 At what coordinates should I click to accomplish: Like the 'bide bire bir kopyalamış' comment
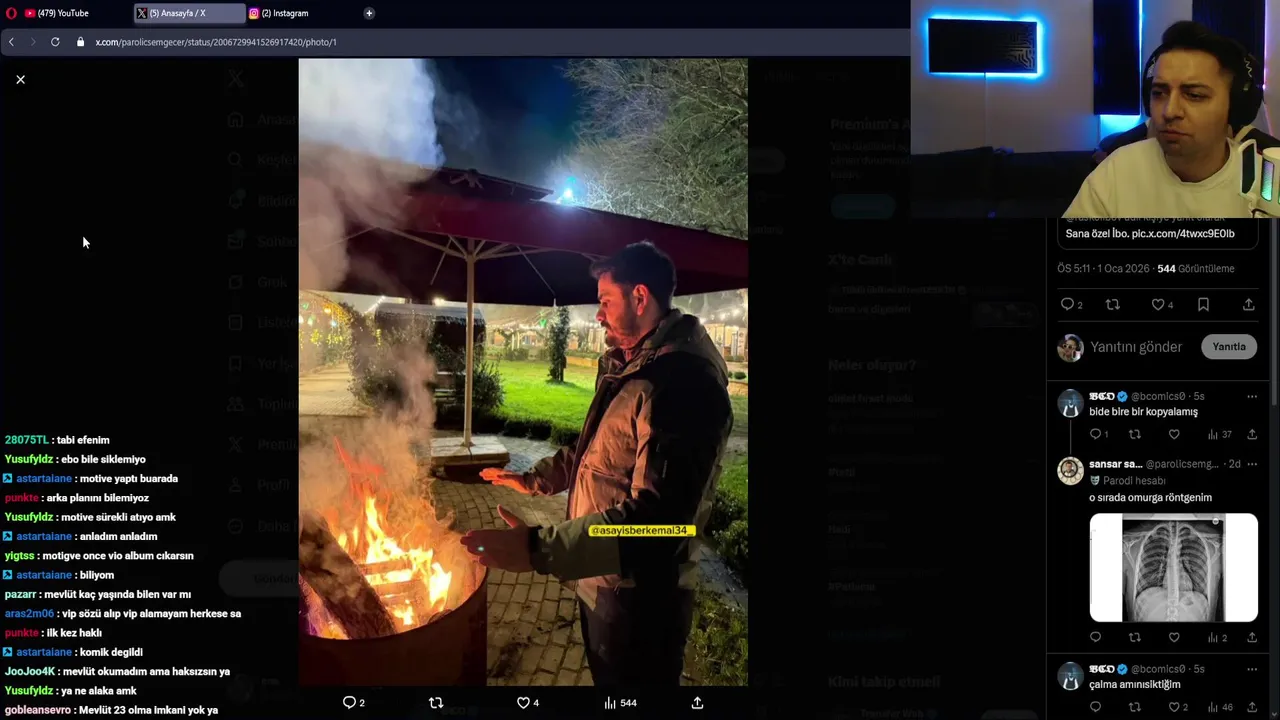[x=1174, y=434]
